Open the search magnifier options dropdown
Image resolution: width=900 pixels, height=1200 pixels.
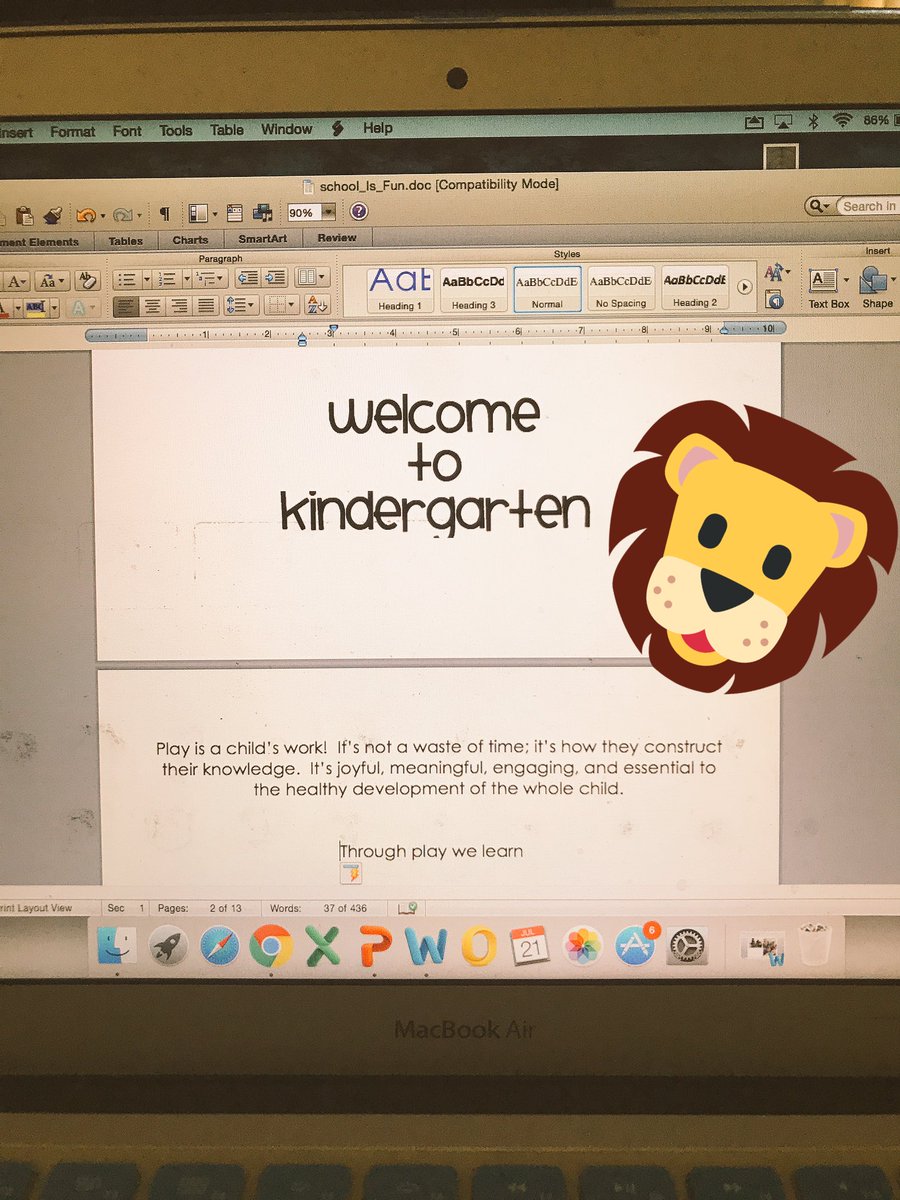(820, 205)
